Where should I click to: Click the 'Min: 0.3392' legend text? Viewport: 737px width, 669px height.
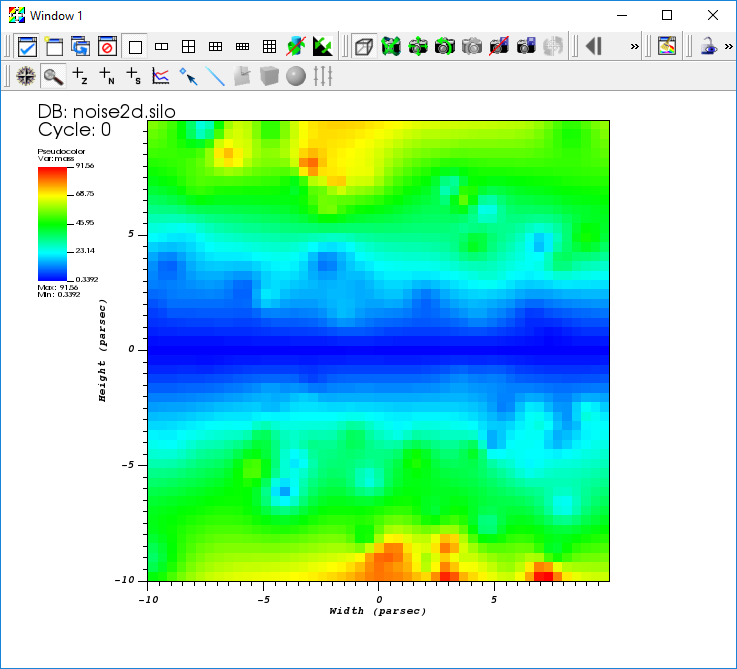tap(59, 295)
